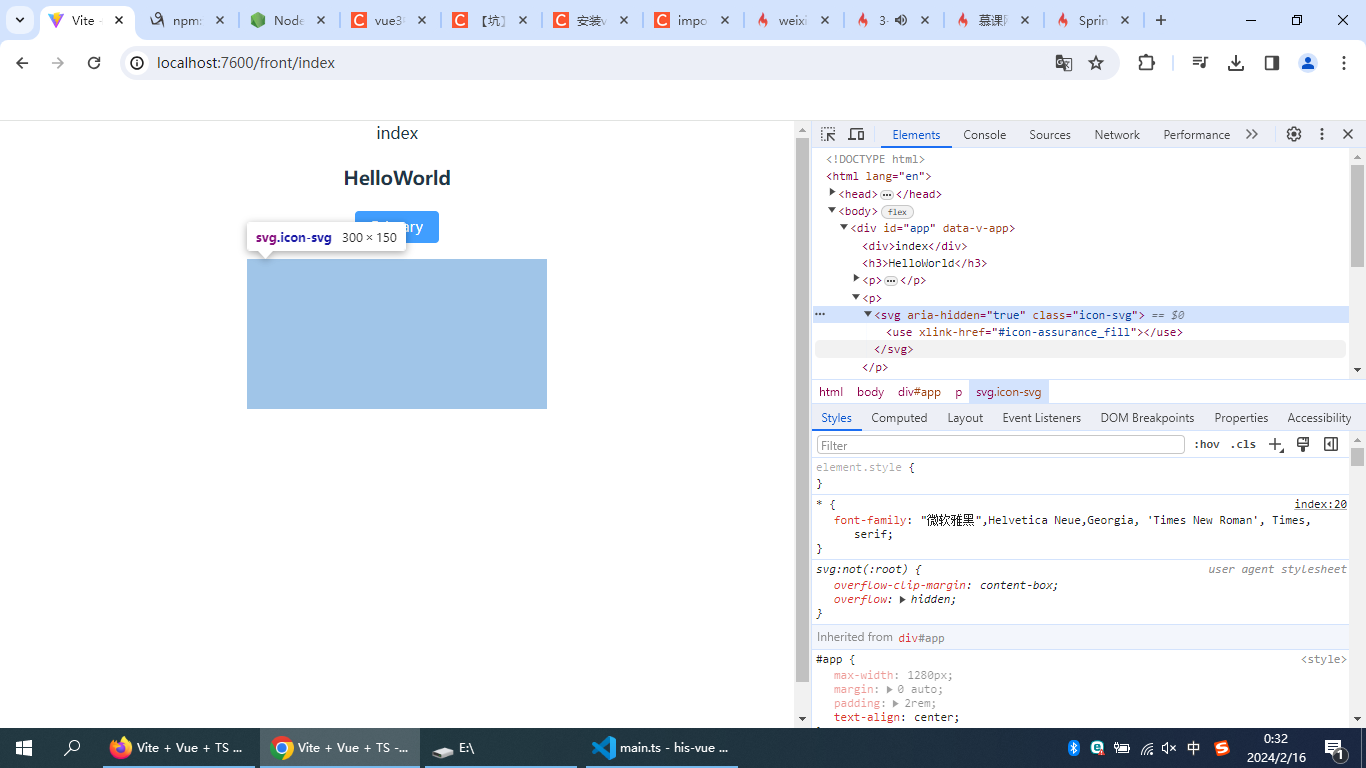Toggle the :hov element state panel

1207,445
